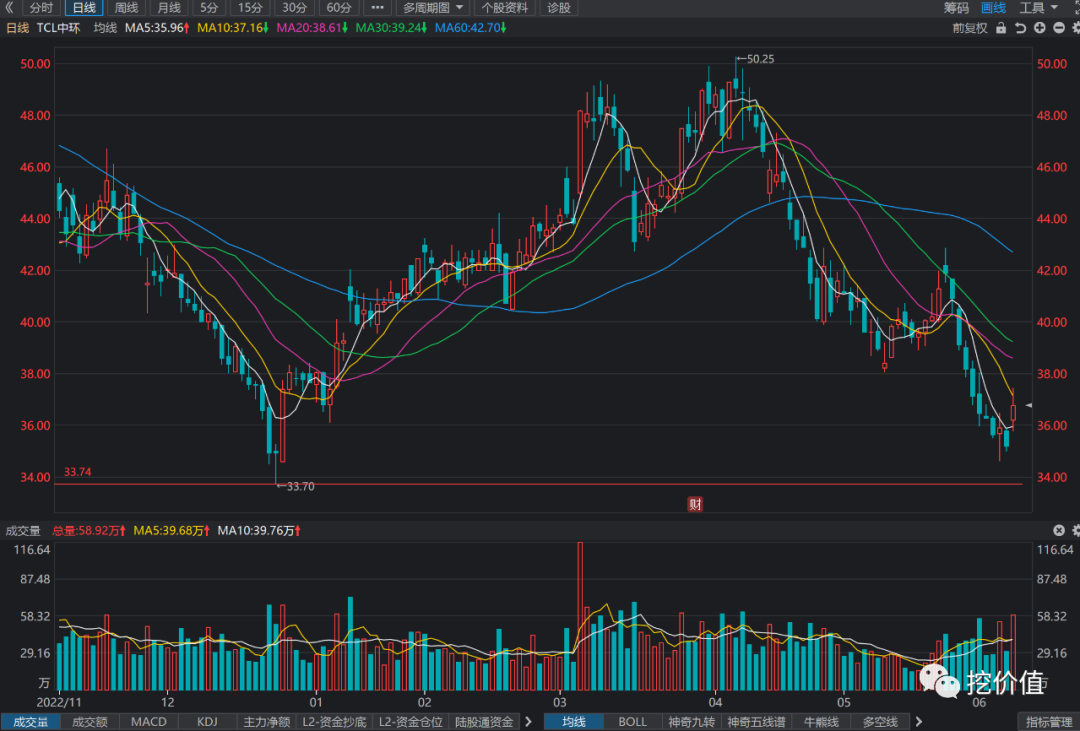Toggle the chart lock icon
The image size is (1080, 731).
1001,28
